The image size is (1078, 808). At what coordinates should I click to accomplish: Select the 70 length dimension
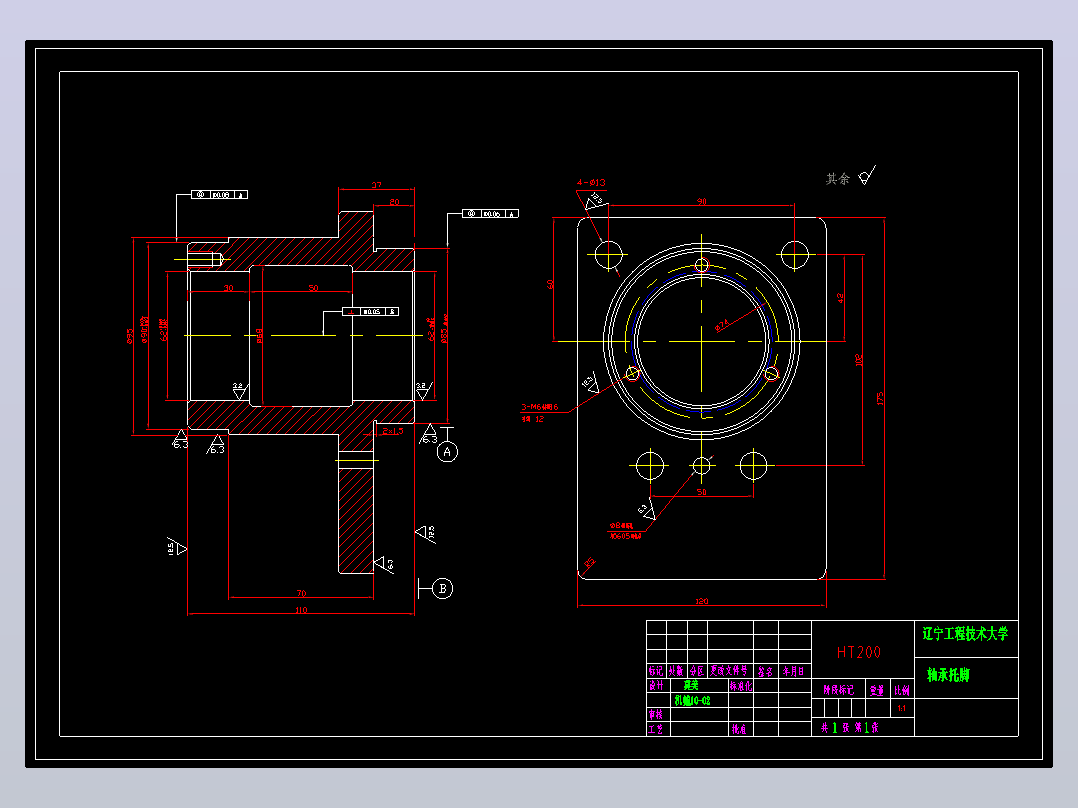click(x=301, y=593)
